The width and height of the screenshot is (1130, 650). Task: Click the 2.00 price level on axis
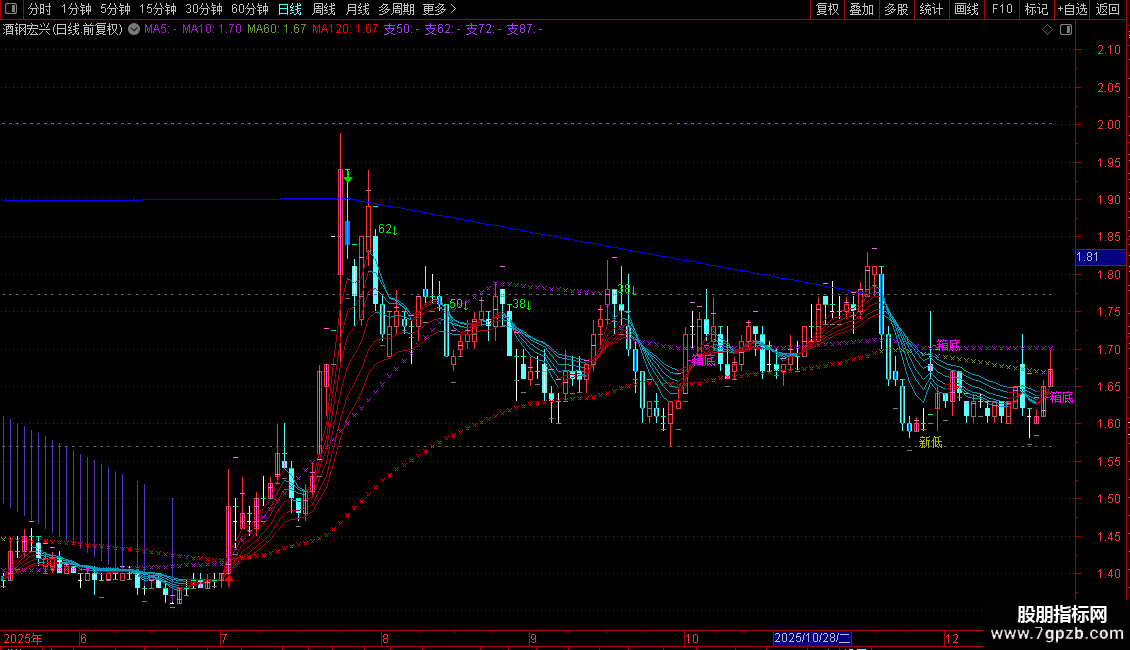click(1108, 125)
